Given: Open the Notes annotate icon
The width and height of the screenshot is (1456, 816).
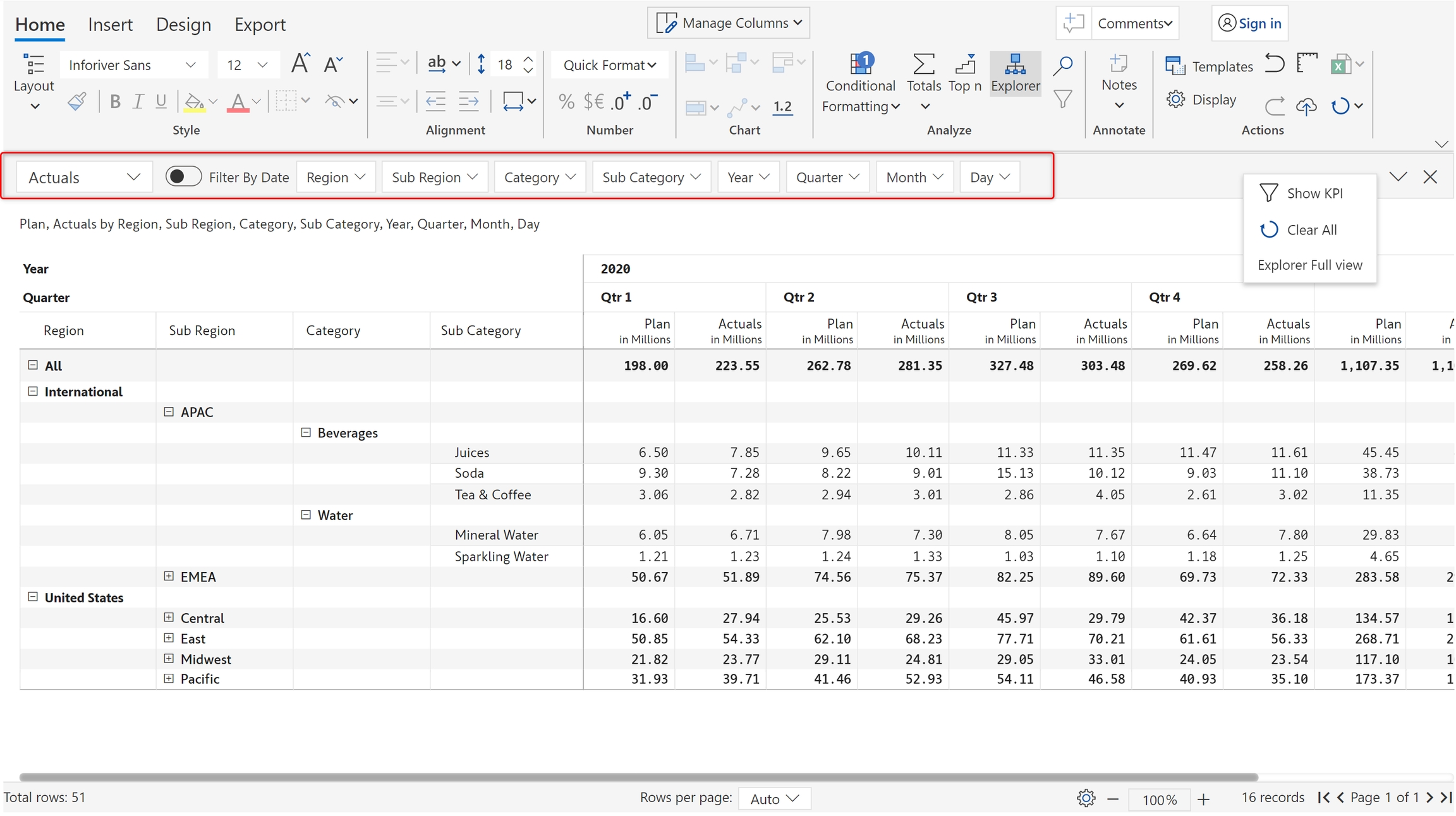Looking at the screenshot, I should tap(1119, 64).
